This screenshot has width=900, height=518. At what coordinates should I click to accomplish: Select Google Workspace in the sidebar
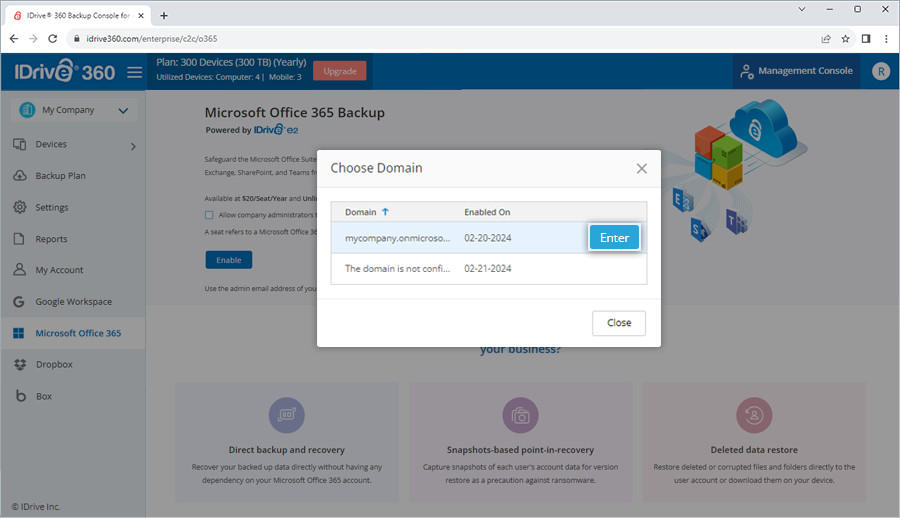click(x=73, y=302)
